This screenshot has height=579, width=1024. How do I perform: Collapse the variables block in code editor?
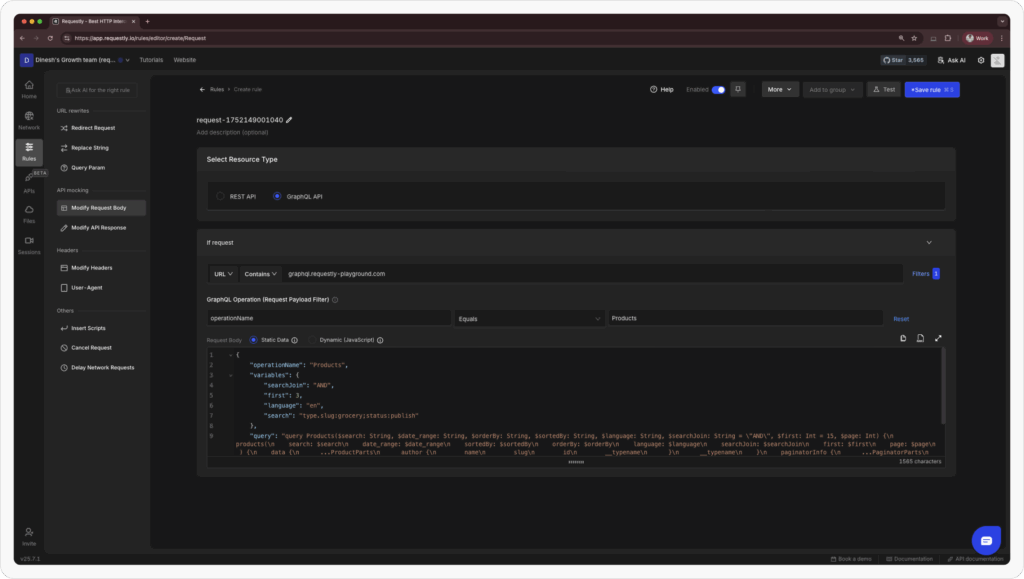(231, 375)
